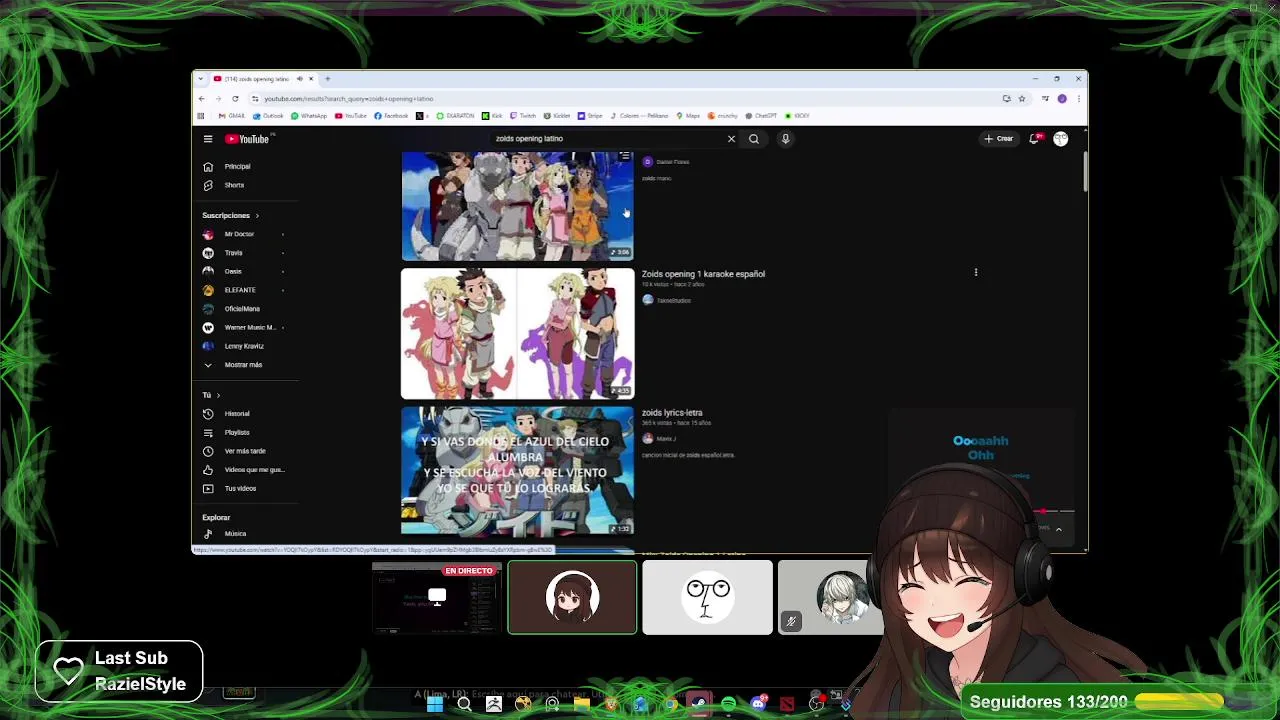Play the 'zoids lyrics-letra' thumbnail
Image resolution: width=1280 pixels, height=720 pixels.
517,470
